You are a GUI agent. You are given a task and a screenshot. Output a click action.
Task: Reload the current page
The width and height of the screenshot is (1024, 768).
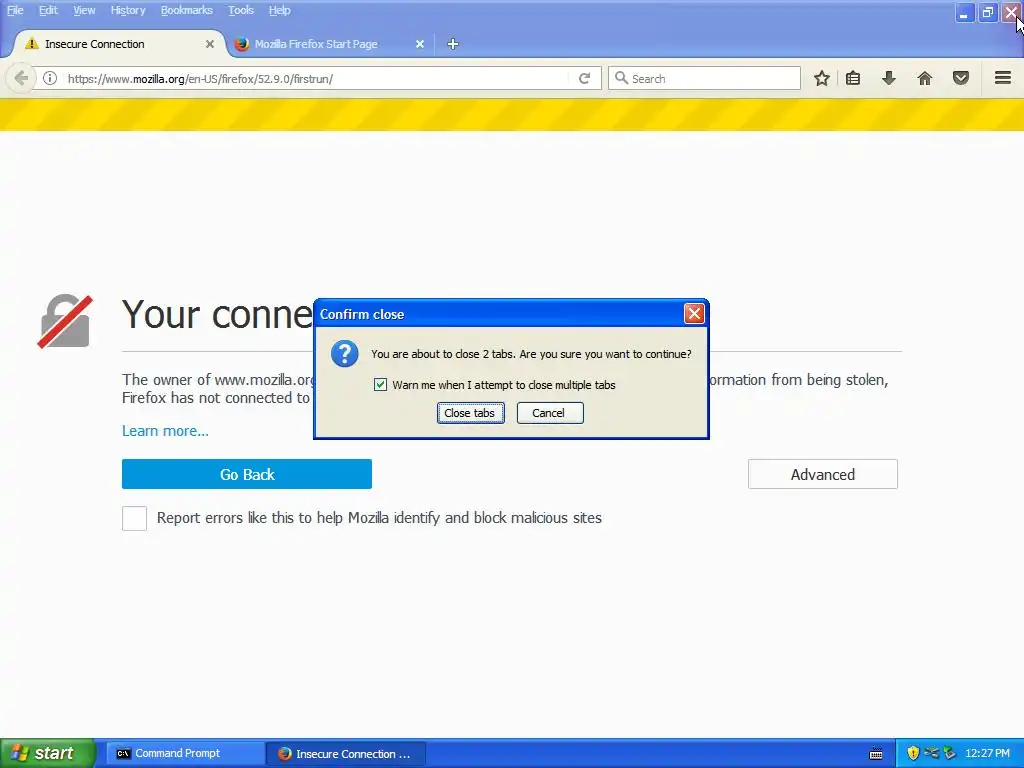584,78
